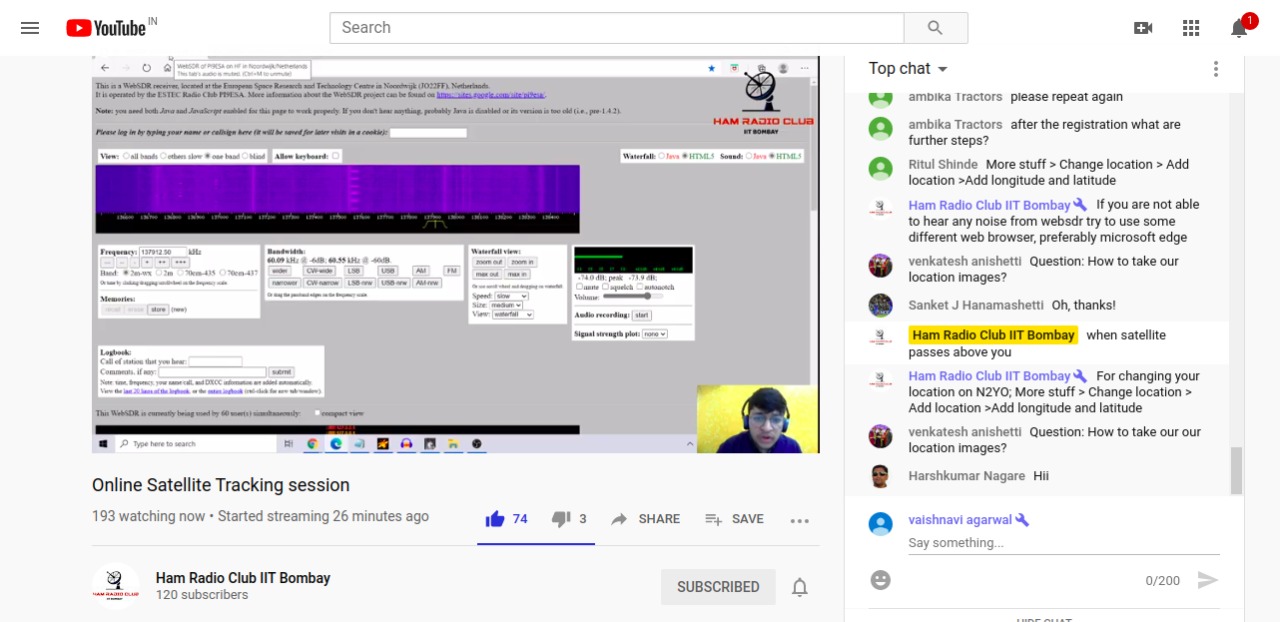This screenshot has width=1280, height=622.
Task: Click the SUBSCRIBED button
Action: [x=718, y=587]
